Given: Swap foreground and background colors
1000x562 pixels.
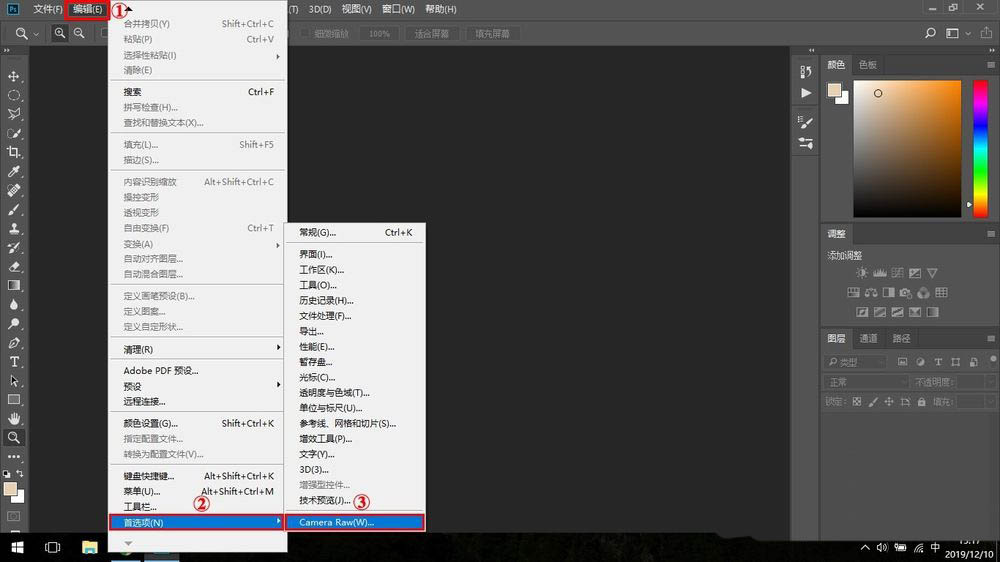Looking at the screenshot, I should pyautogui.click(x=20, y=473).
